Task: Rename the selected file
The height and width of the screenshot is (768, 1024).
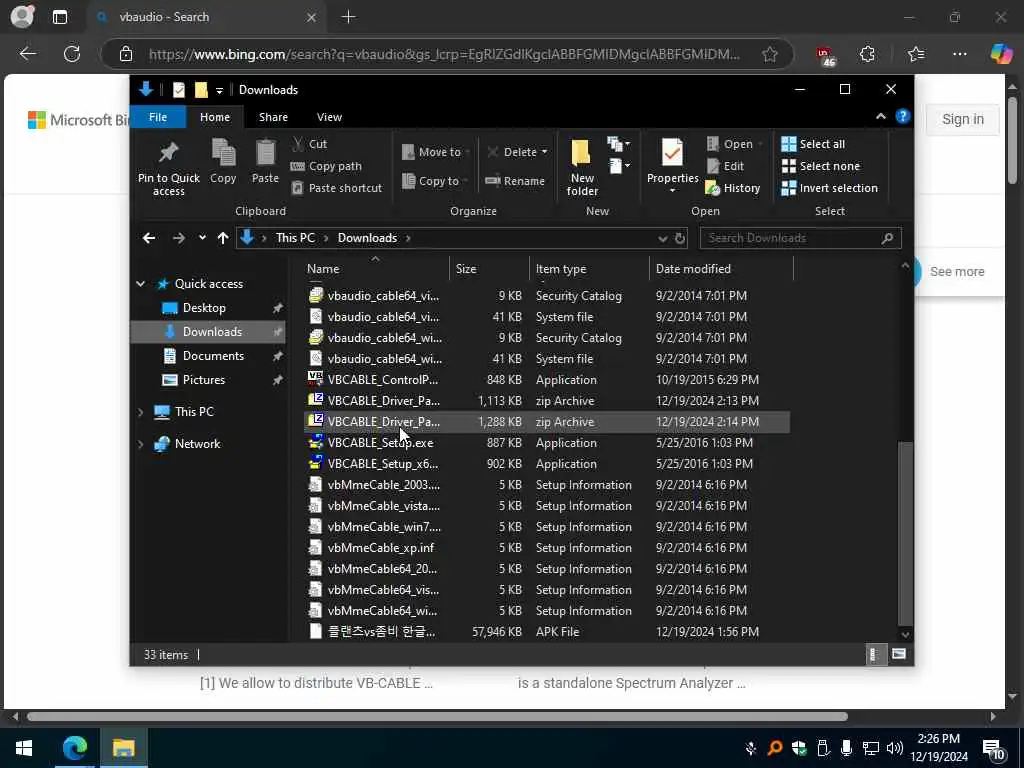Action: 515,181
